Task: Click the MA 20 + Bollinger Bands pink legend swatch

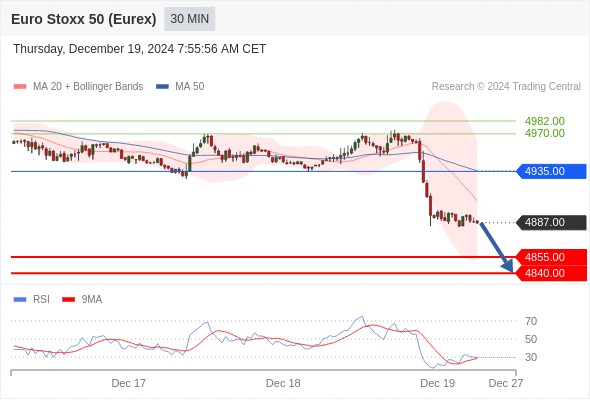Action: tap(20, 87)
